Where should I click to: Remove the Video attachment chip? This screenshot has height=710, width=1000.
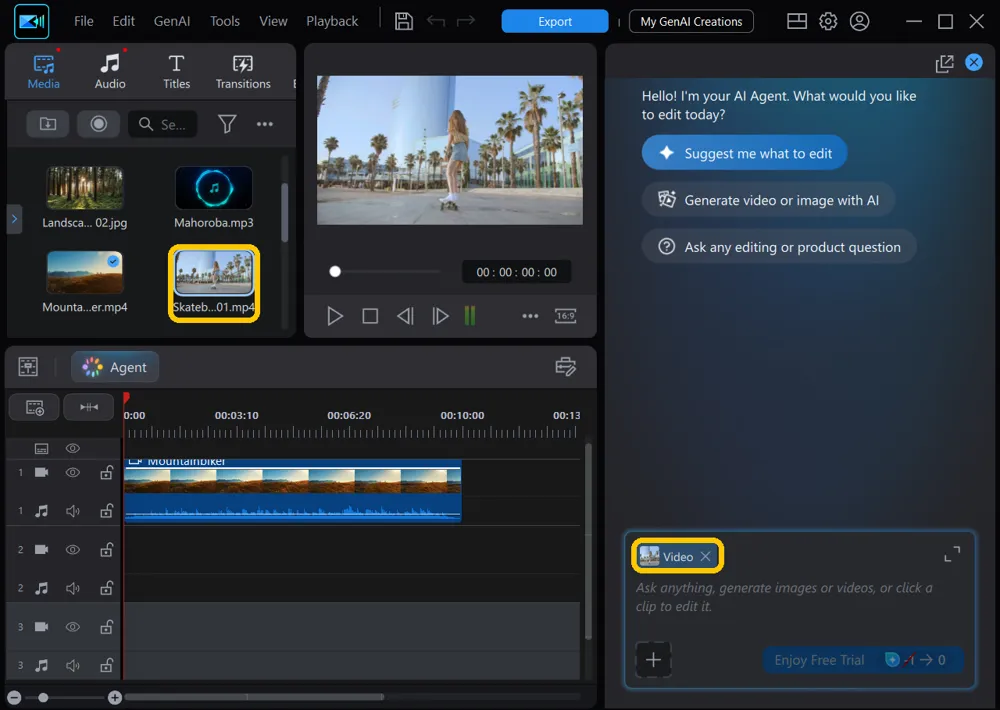[705, 556]
